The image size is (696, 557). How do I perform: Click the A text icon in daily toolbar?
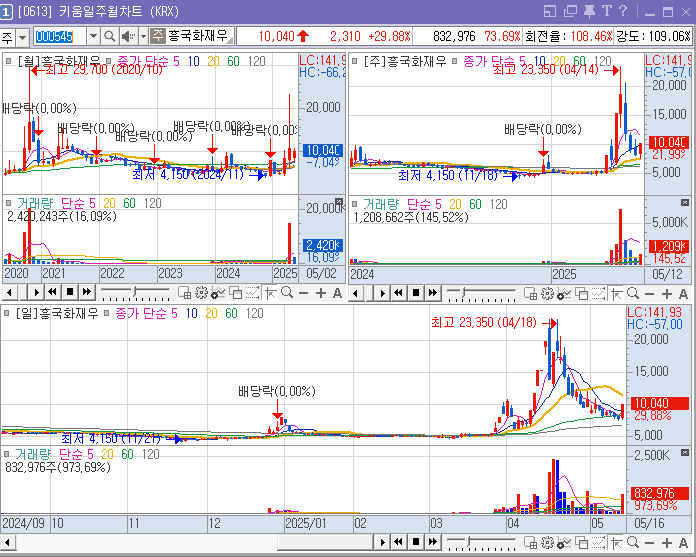click(684, 542)
